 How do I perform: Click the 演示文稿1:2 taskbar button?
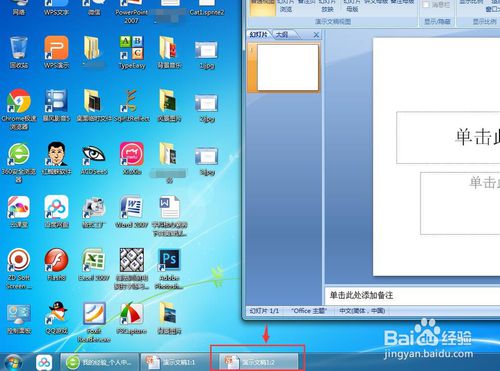coord(258,362)
